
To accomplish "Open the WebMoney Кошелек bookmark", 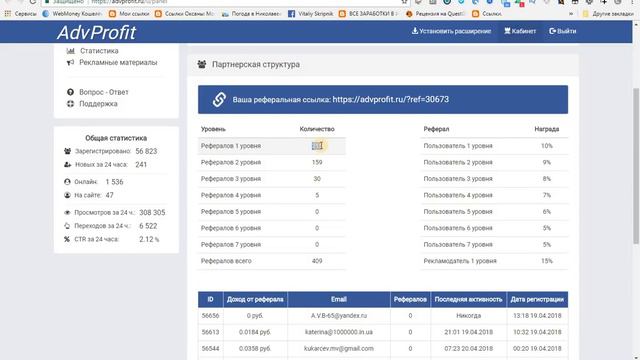I will pyautogui.click(x=73, y=14).
